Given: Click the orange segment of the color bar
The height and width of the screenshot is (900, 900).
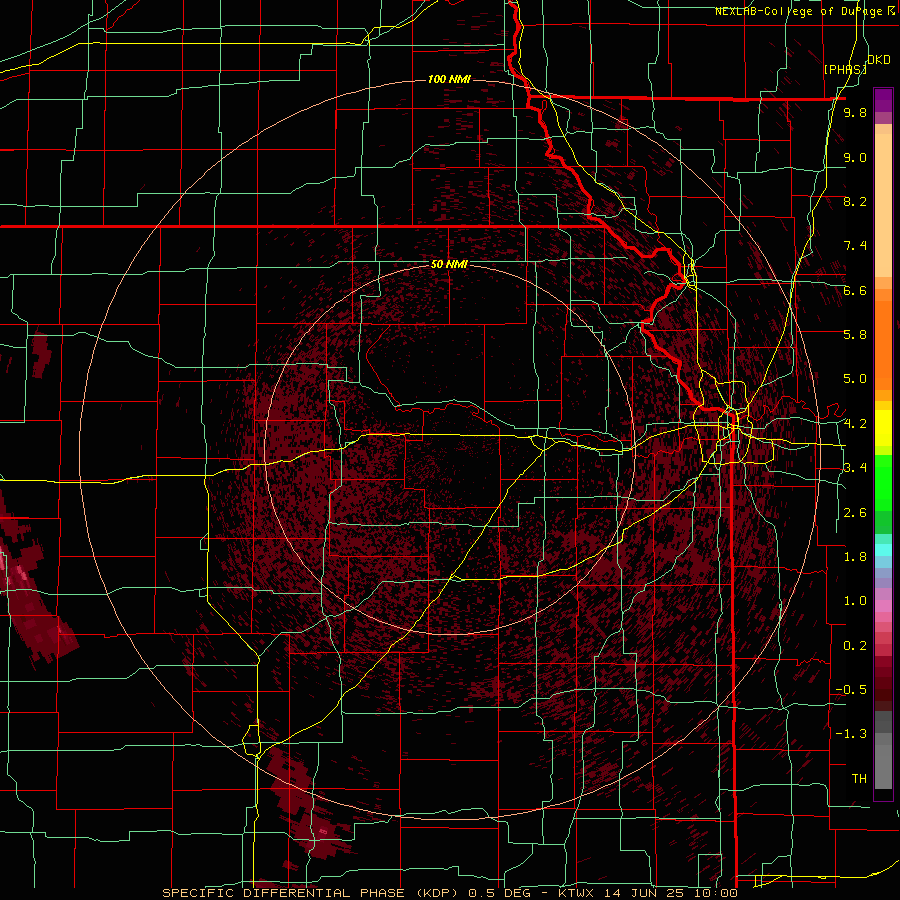Looking at the screenshot, I should (883, 344).
